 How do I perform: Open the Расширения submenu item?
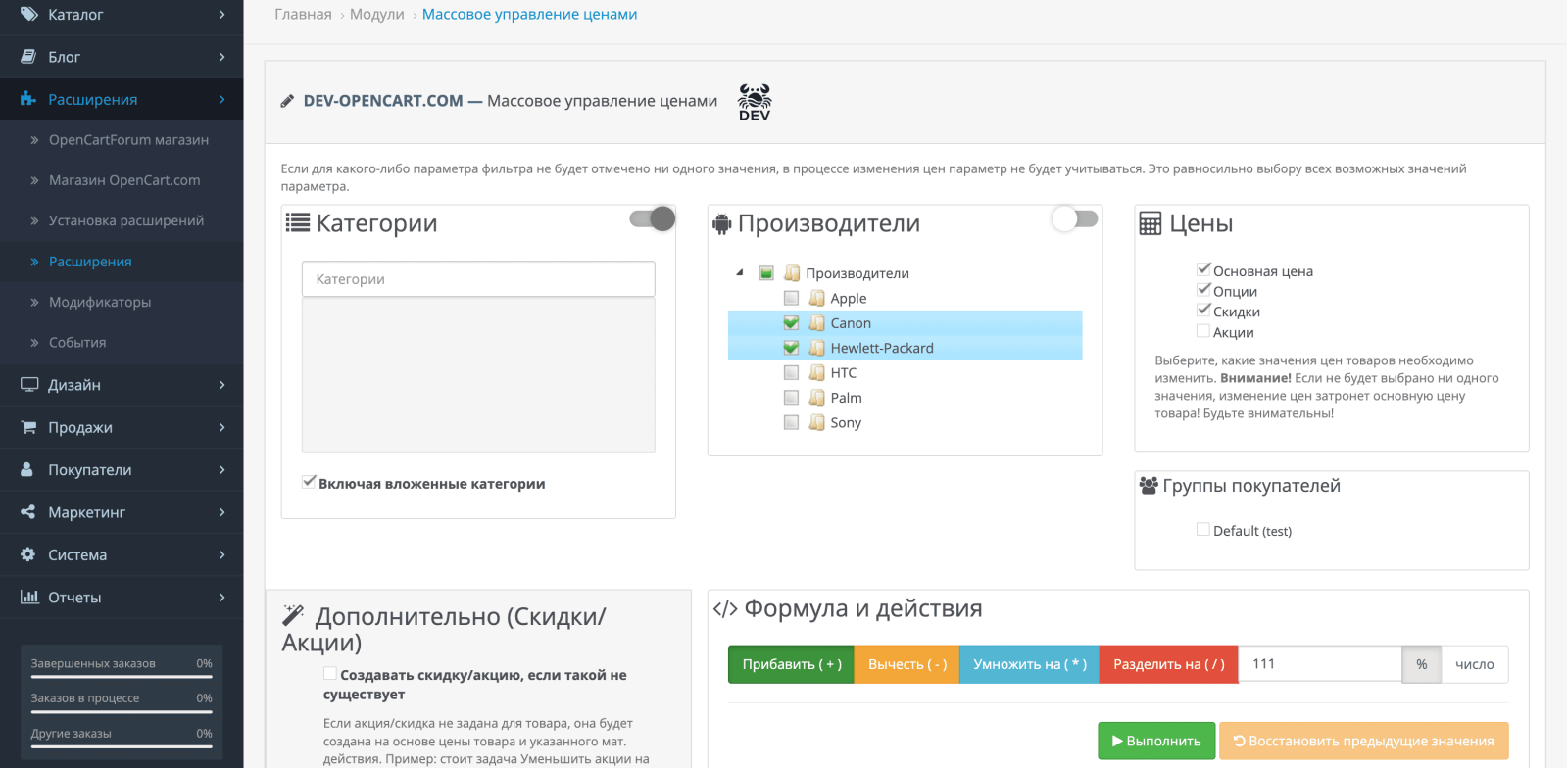122,262
